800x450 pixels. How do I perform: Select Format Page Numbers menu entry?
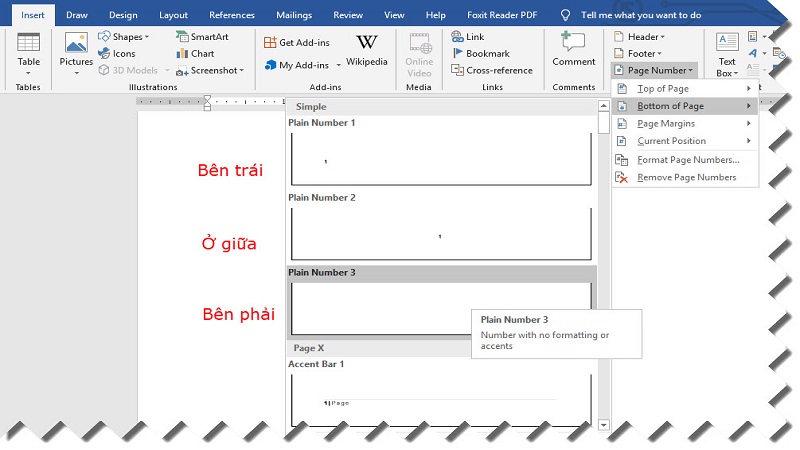687,160
